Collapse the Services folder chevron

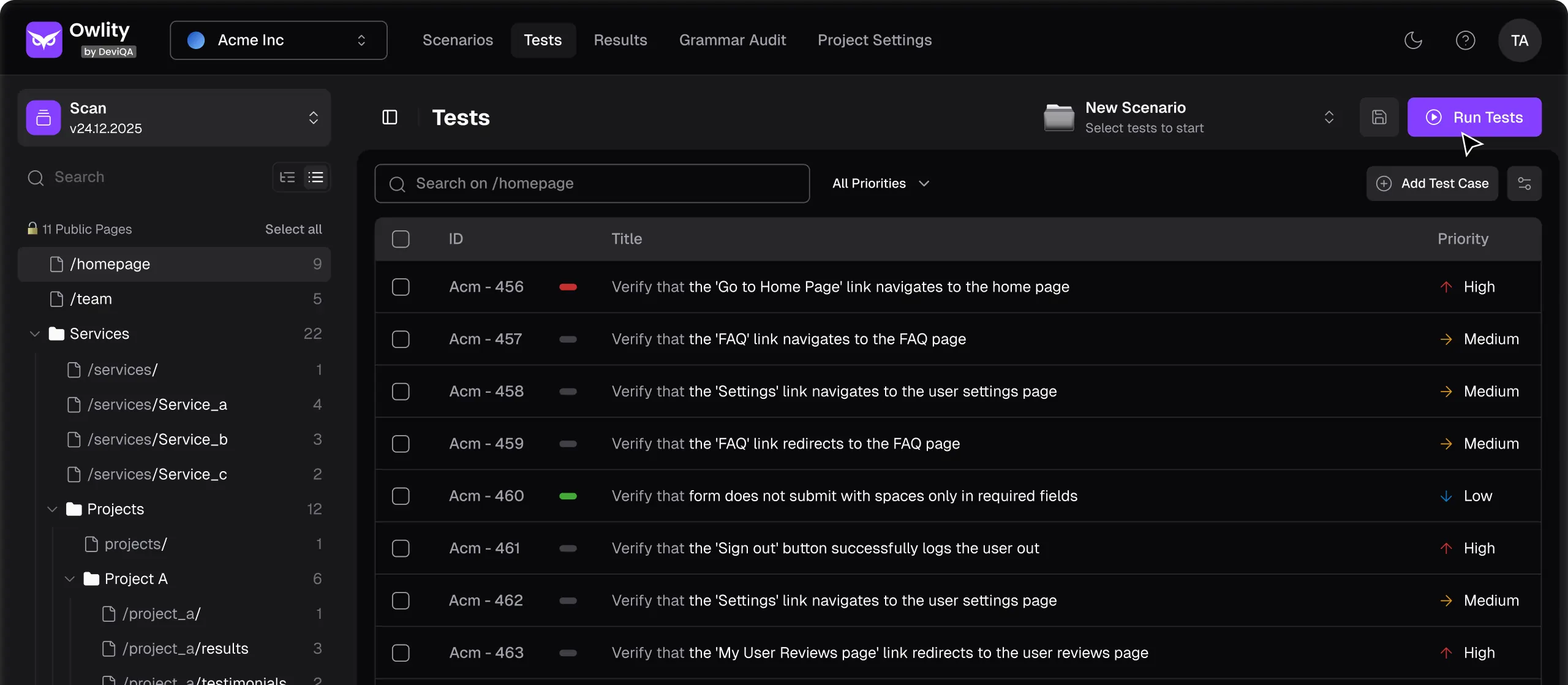(35, 334)
